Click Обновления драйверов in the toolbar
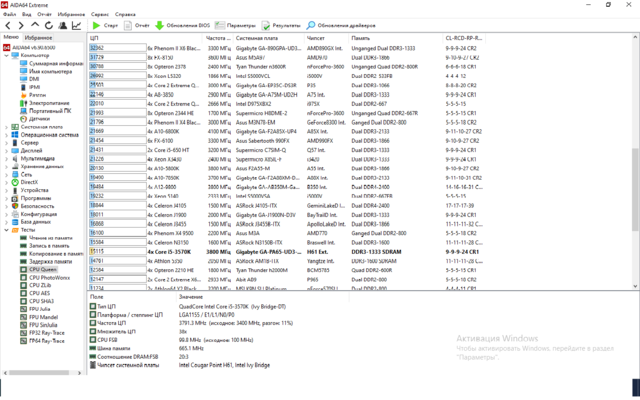640x400 pixels. click(341, 25)
